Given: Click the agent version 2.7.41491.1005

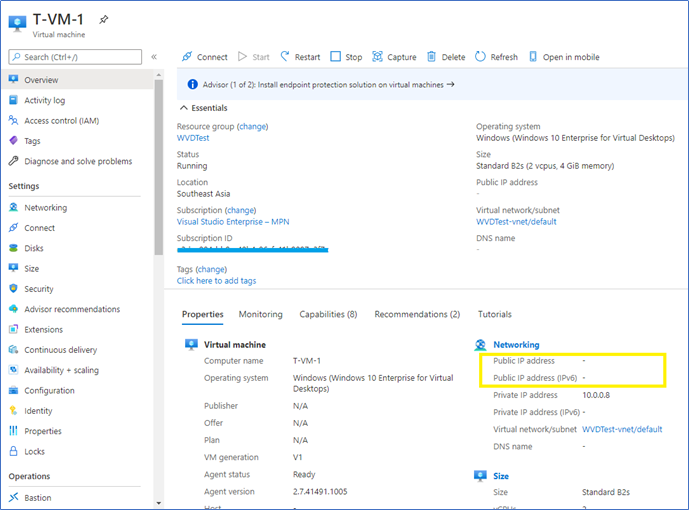Looking at the screenshot, I should click(x=320, y=492).
